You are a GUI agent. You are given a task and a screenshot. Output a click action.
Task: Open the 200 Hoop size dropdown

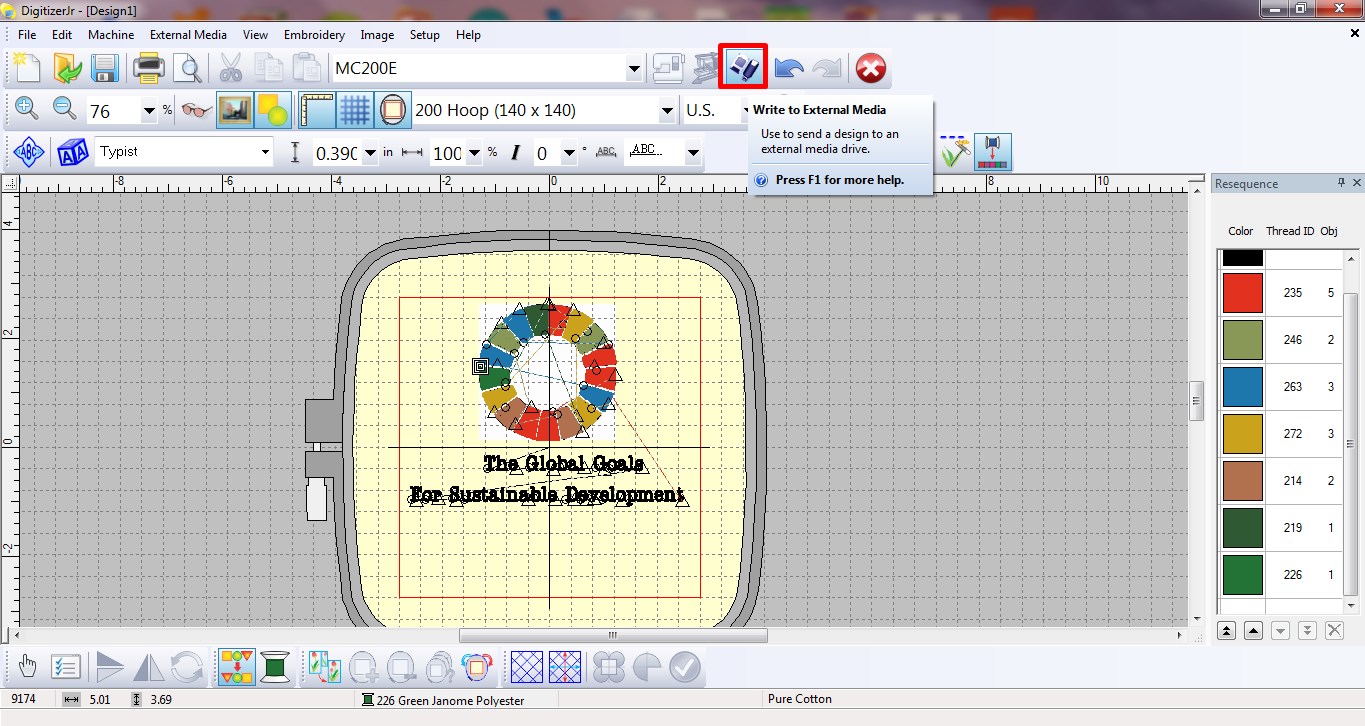pyautogui.click(x=667, y=111)
